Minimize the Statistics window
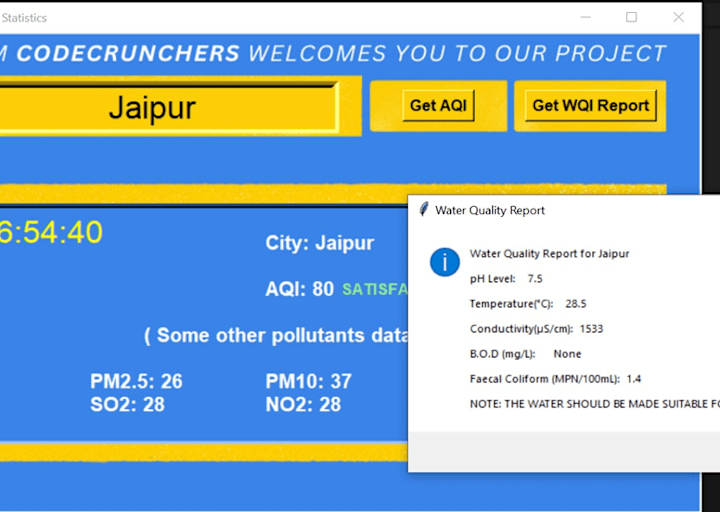This screenshot has width=720, height=512. click(x=585, y=17)
